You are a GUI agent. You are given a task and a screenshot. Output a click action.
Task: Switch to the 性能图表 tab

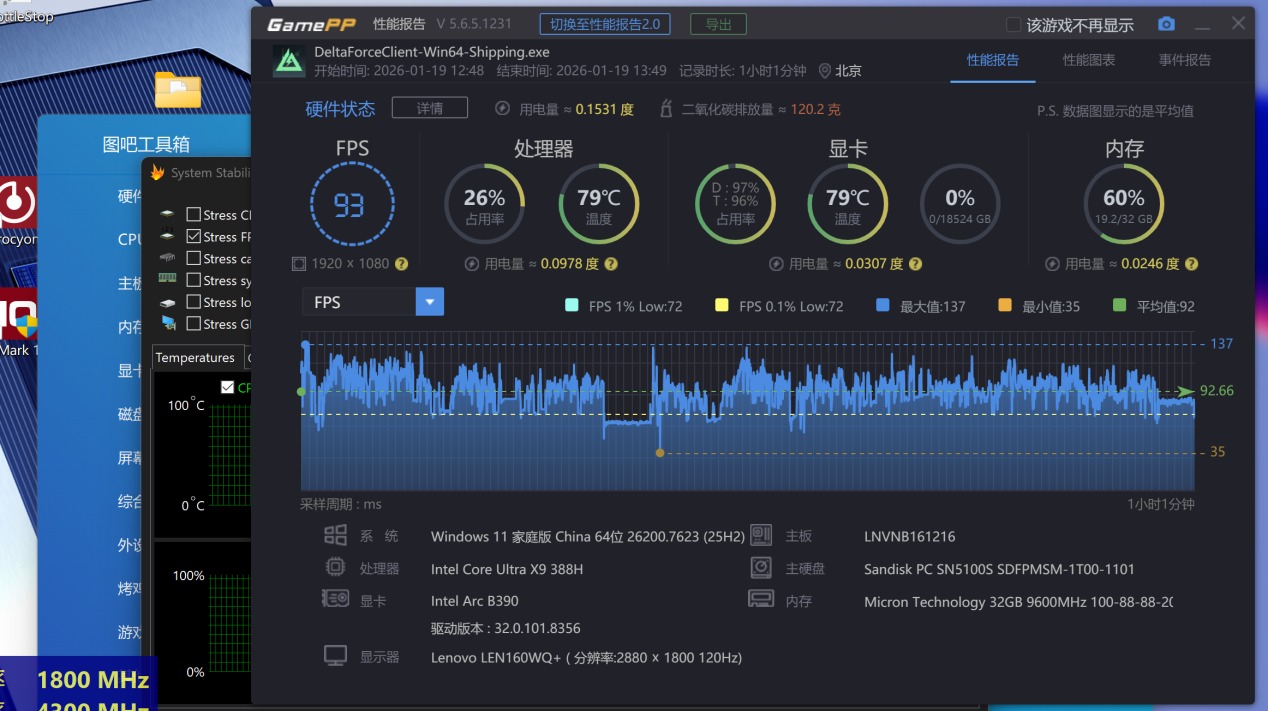tap(1088, 60)
